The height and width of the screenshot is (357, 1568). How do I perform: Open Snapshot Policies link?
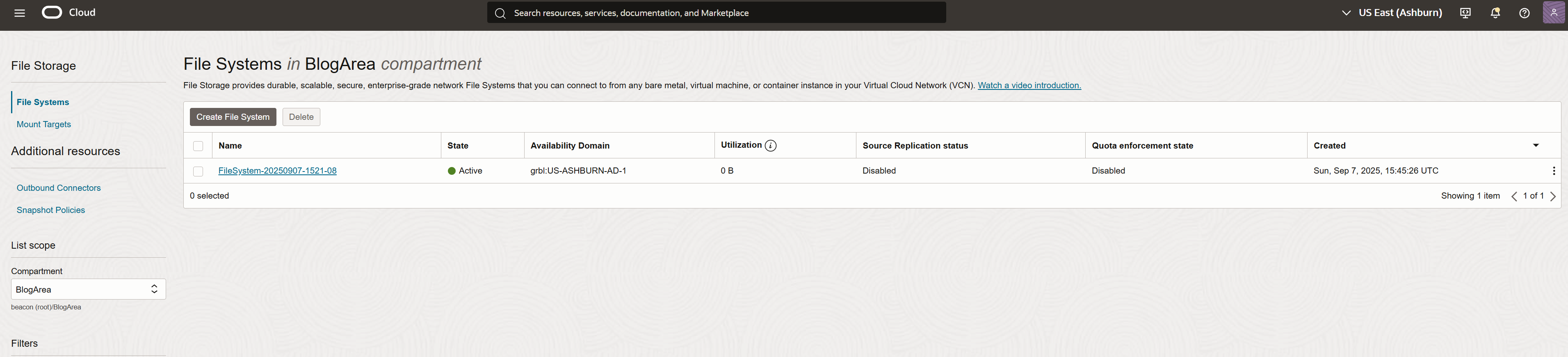click(50, 210)
